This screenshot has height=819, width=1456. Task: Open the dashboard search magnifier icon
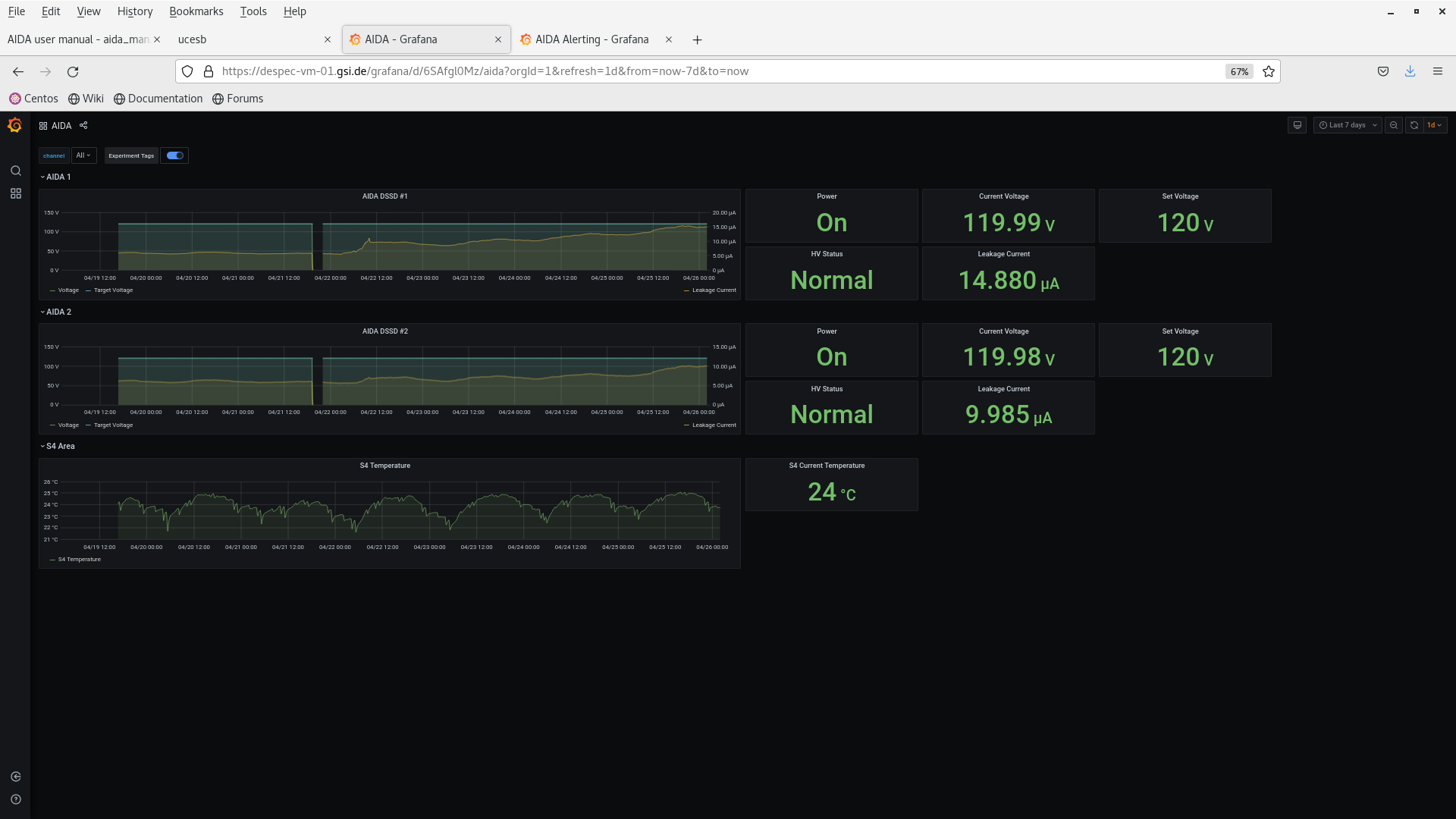click(x=15, y=171)
